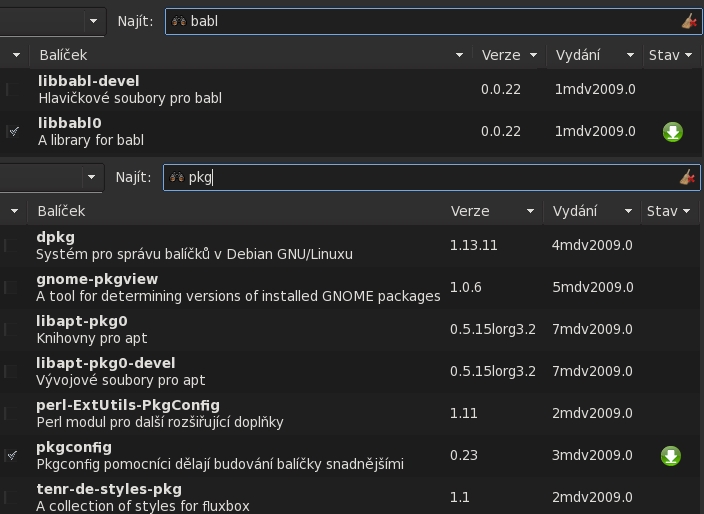Clear the 'babl' search field with broom icon
Screen dimensions: 704x514
(x=688, y=21)
